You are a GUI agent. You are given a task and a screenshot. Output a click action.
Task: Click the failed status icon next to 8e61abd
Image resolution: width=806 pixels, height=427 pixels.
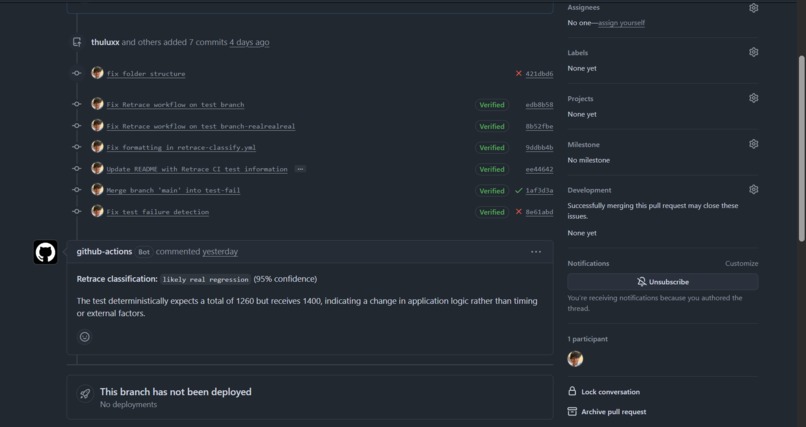518,212
